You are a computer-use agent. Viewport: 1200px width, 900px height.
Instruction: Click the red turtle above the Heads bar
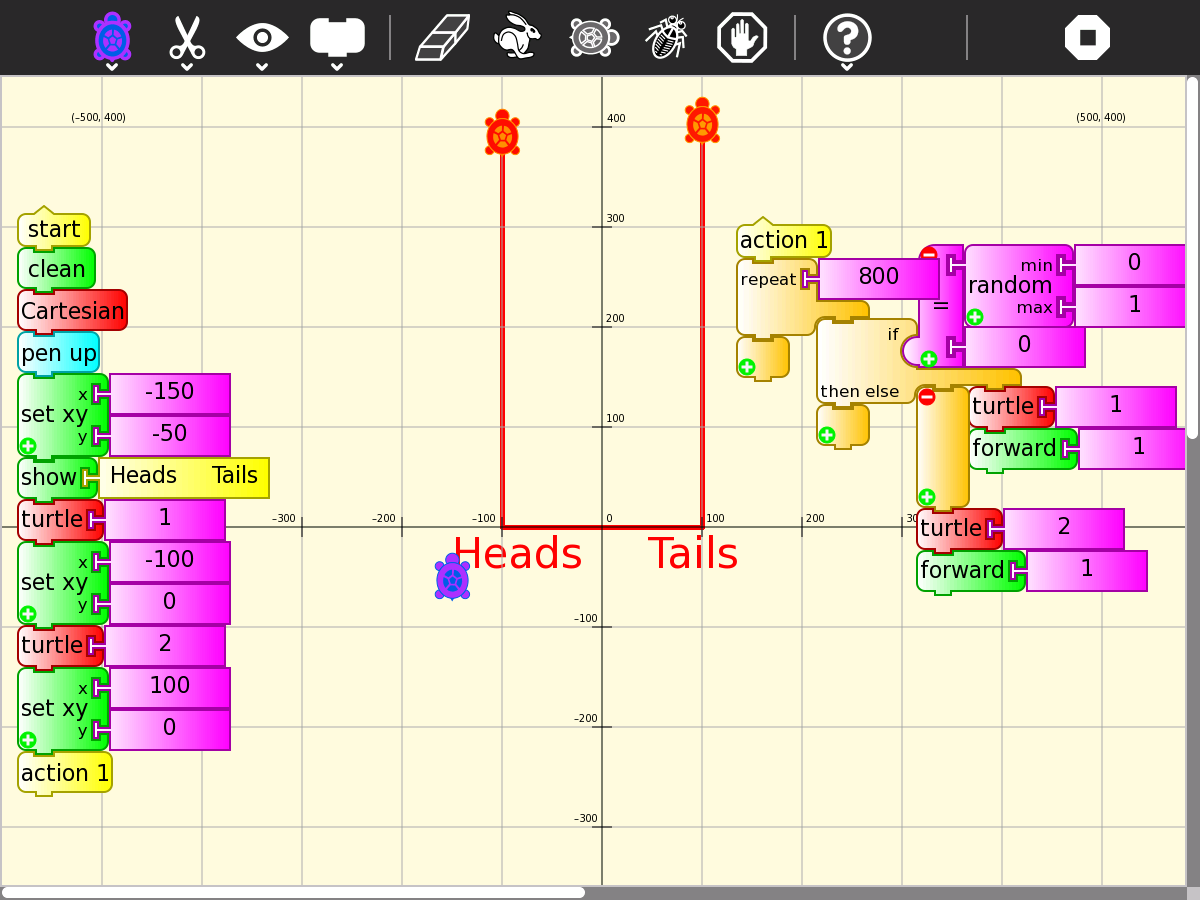(x=502, y=133)
